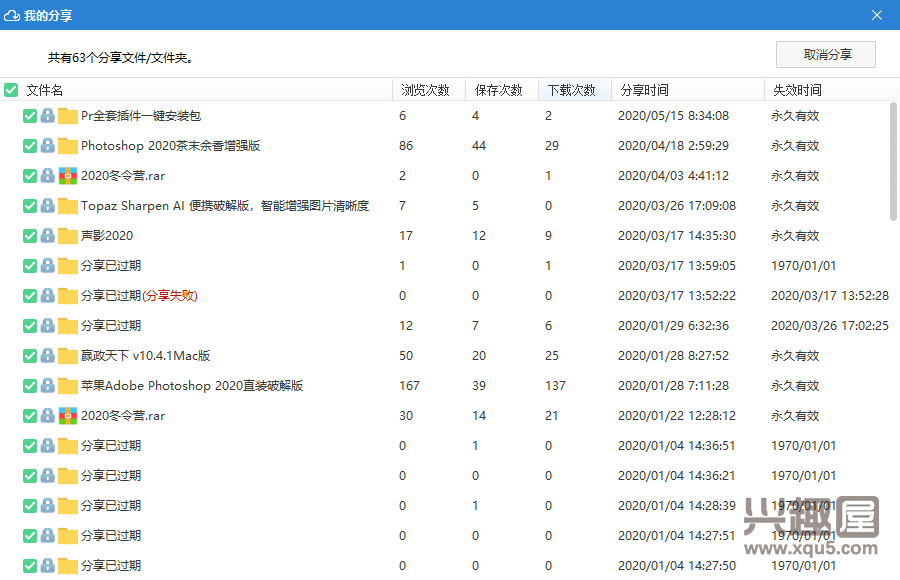Click the lock icon on 声影2020 row
This screenshot has width=900, height=580.
tap(48, 235)
